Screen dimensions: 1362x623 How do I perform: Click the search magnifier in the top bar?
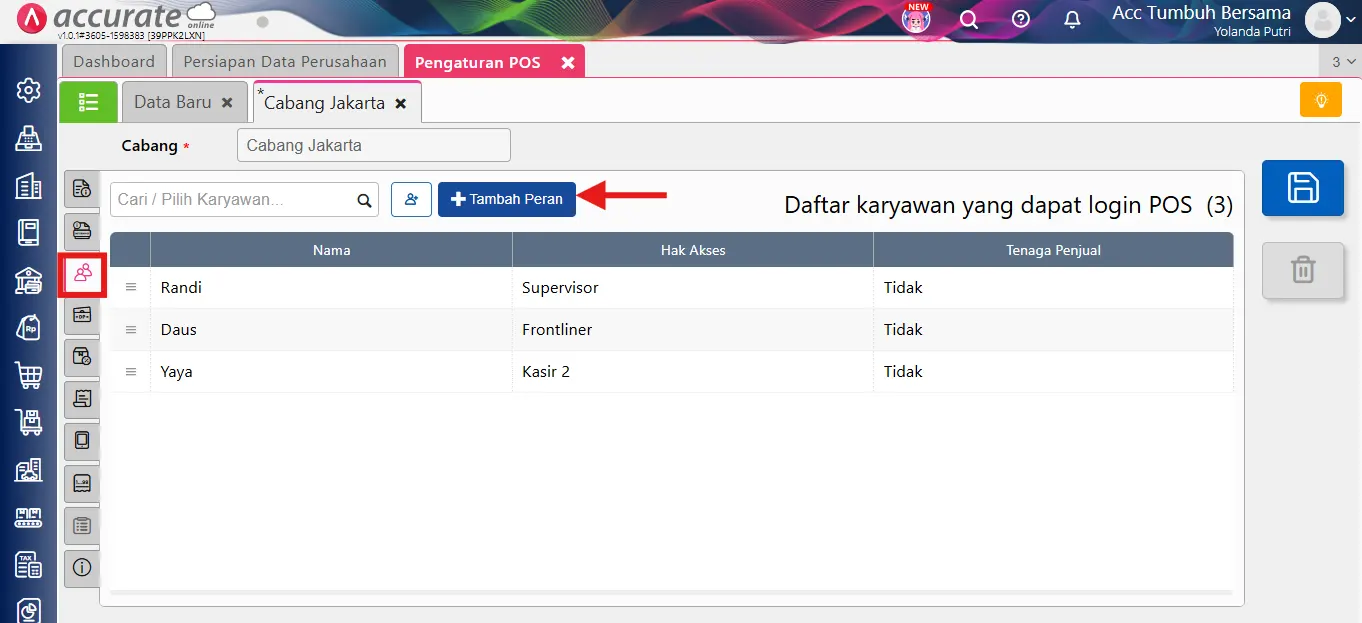(x=968, y=19)
